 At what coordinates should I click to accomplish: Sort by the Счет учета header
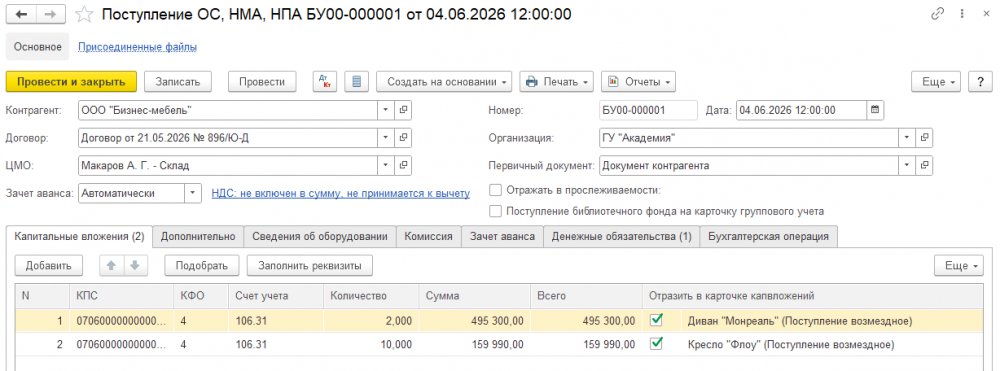pyautogui.click(x=276, y=296)
